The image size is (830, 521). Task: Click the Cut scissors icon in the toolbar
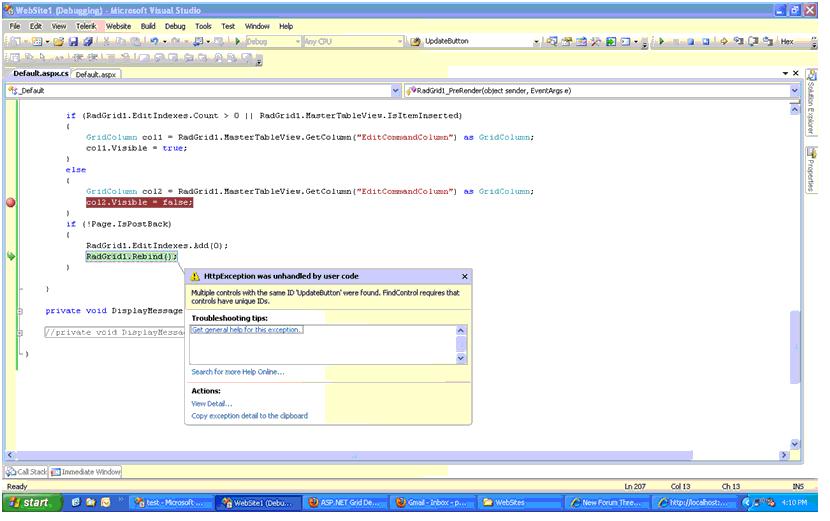click(x=106, y=41)
